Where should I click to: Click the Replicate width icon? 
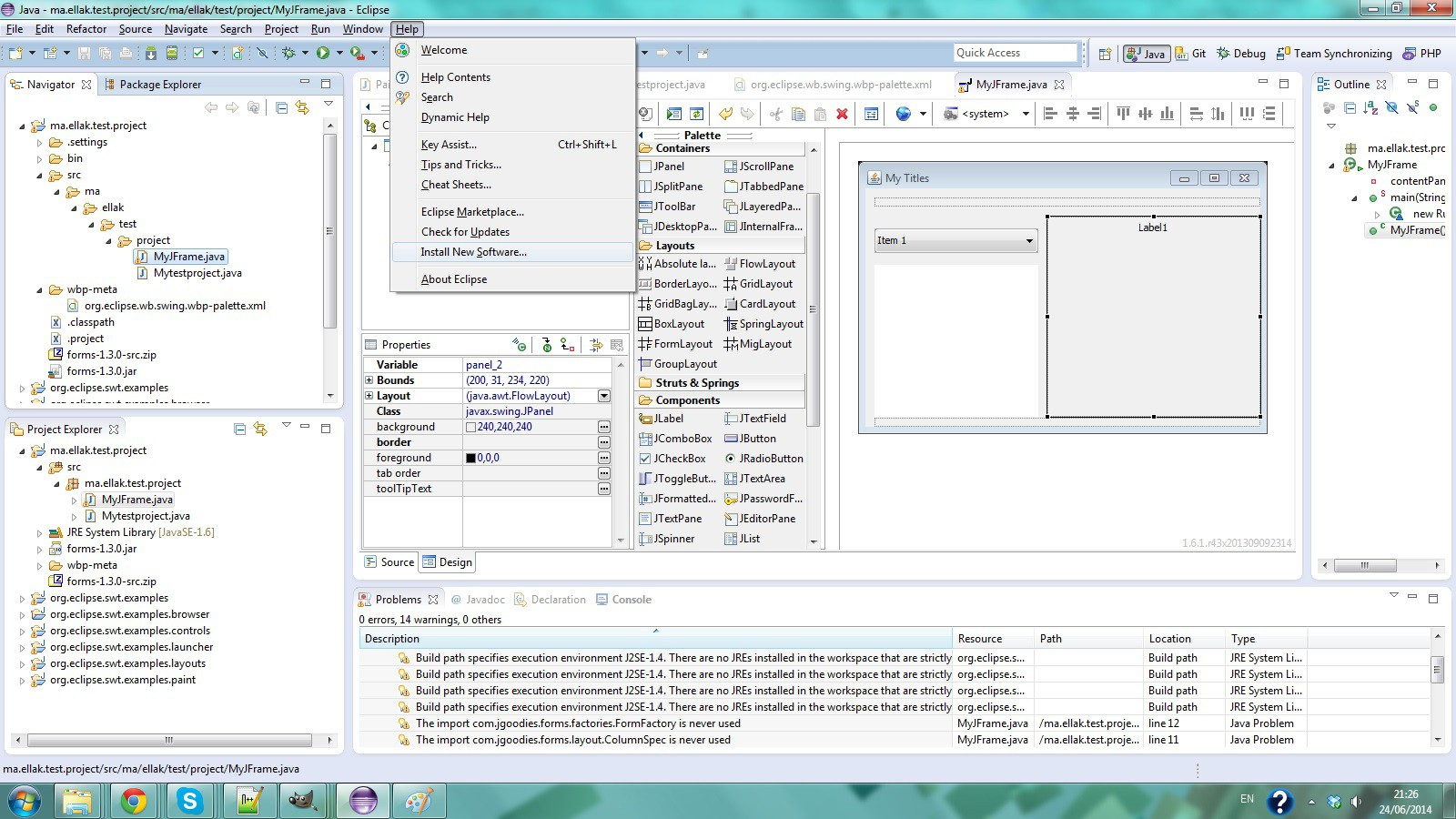[x=1196, y=114]
